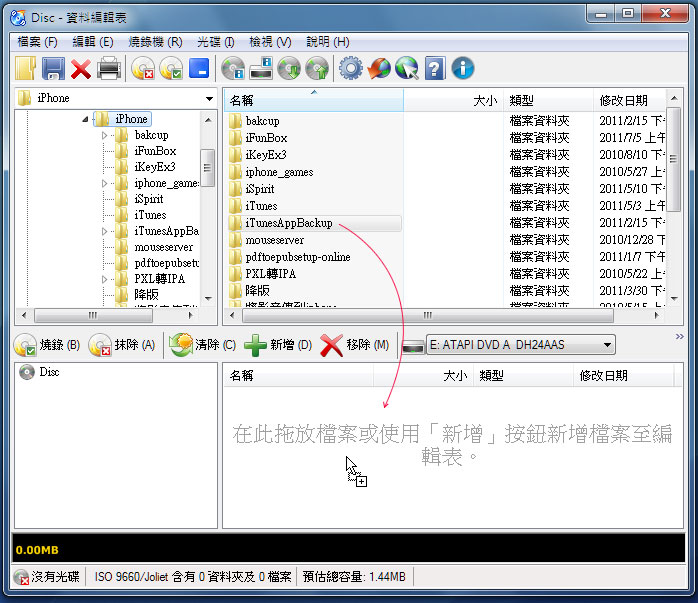Expand the iTunesAppBa folder in tree
Screen dimensions: 698x603
pyautogui.click(x=104, y=231)
